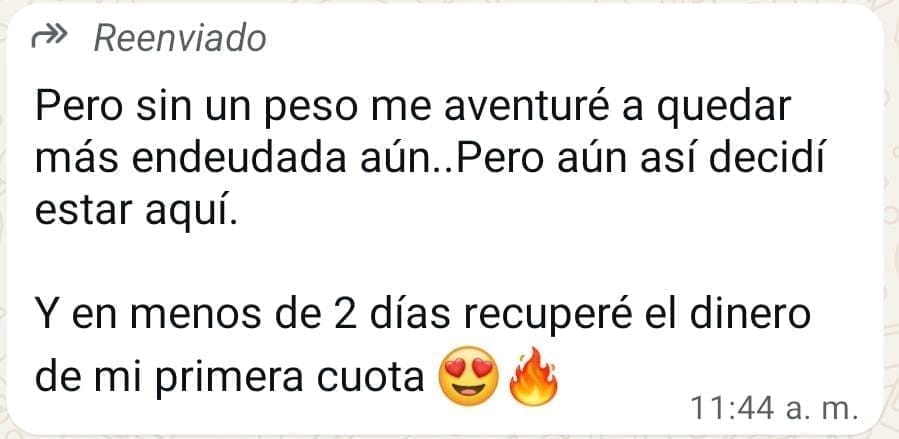Image resolution: width=899 pixels, height=439 pixels.
Task: Tap the heart-eyes emoji
Action: [x=468, y=377]
